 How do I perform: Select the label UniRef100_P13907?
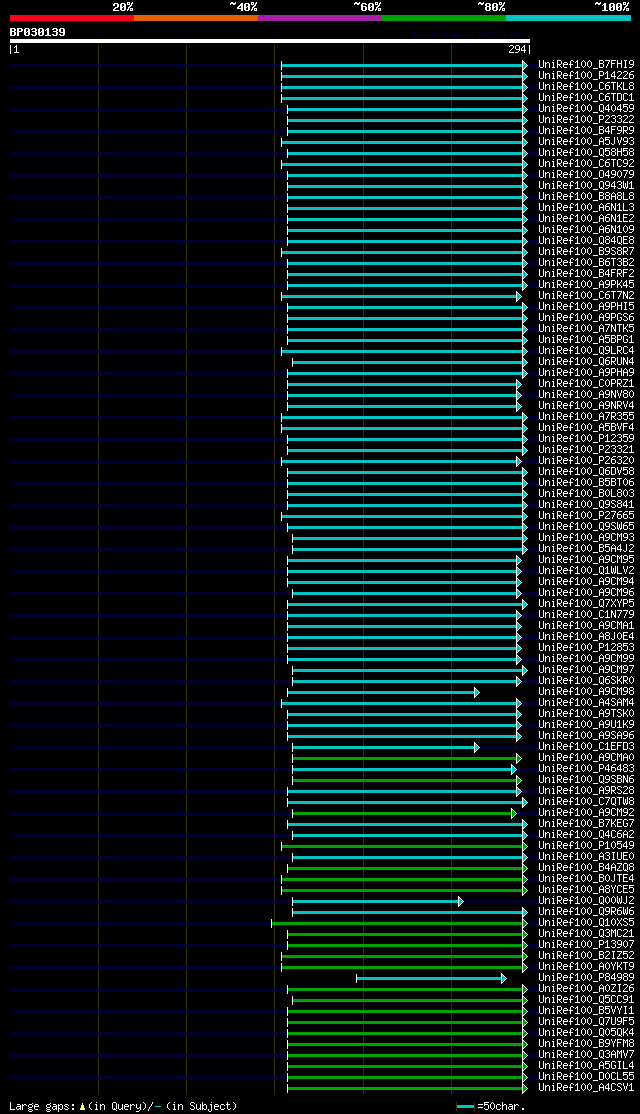click(x=586, y=945)
